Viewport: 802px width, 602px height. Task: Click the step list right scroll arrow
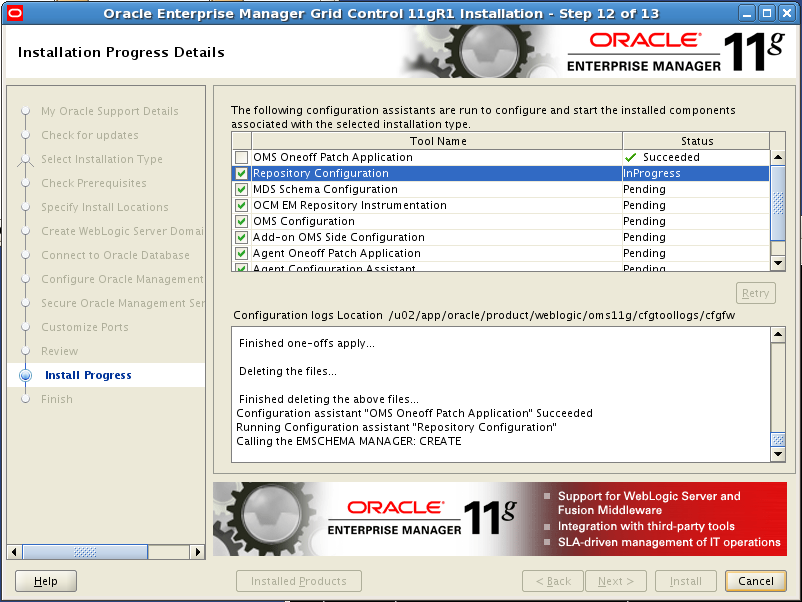[197, 552]
